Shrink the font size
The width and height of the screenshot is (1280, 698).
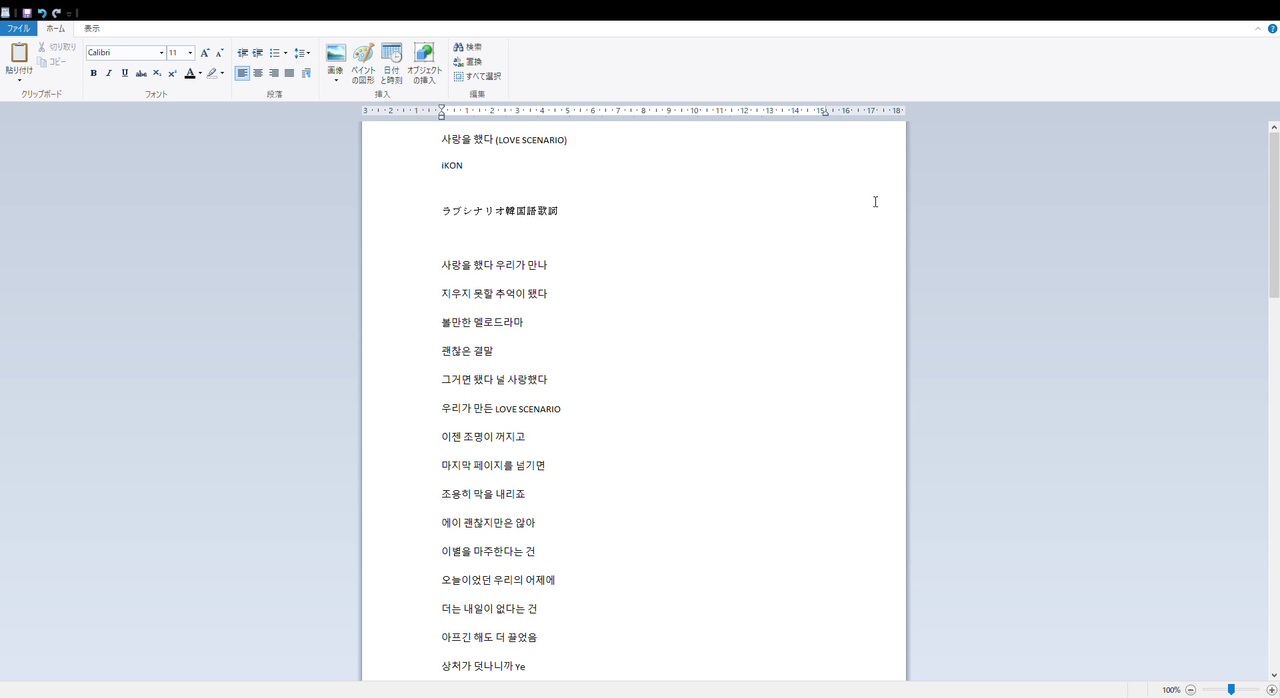click(220, 53)
